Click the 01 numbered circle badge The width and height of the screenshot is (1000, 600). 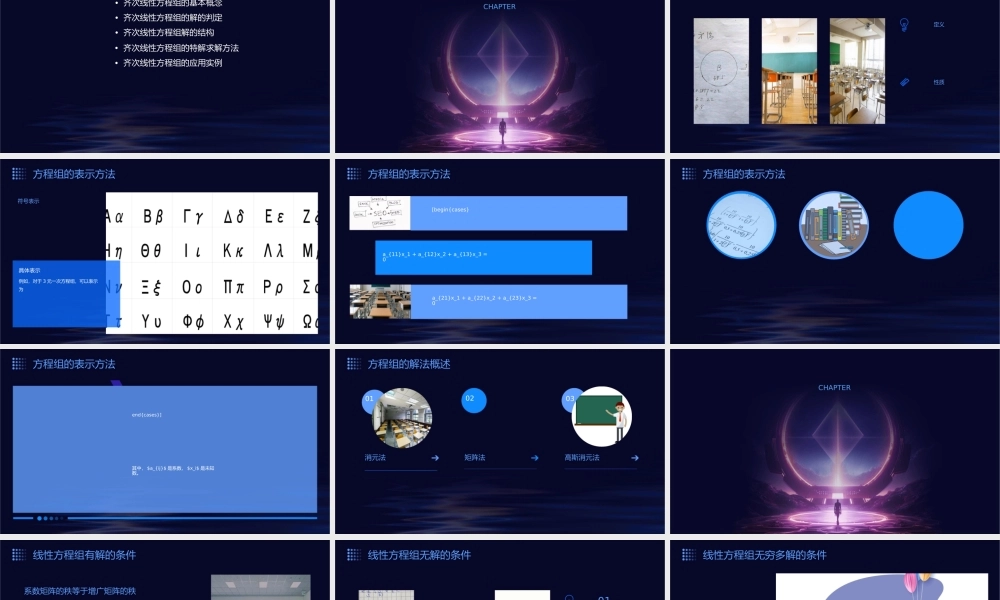point(369,399)
